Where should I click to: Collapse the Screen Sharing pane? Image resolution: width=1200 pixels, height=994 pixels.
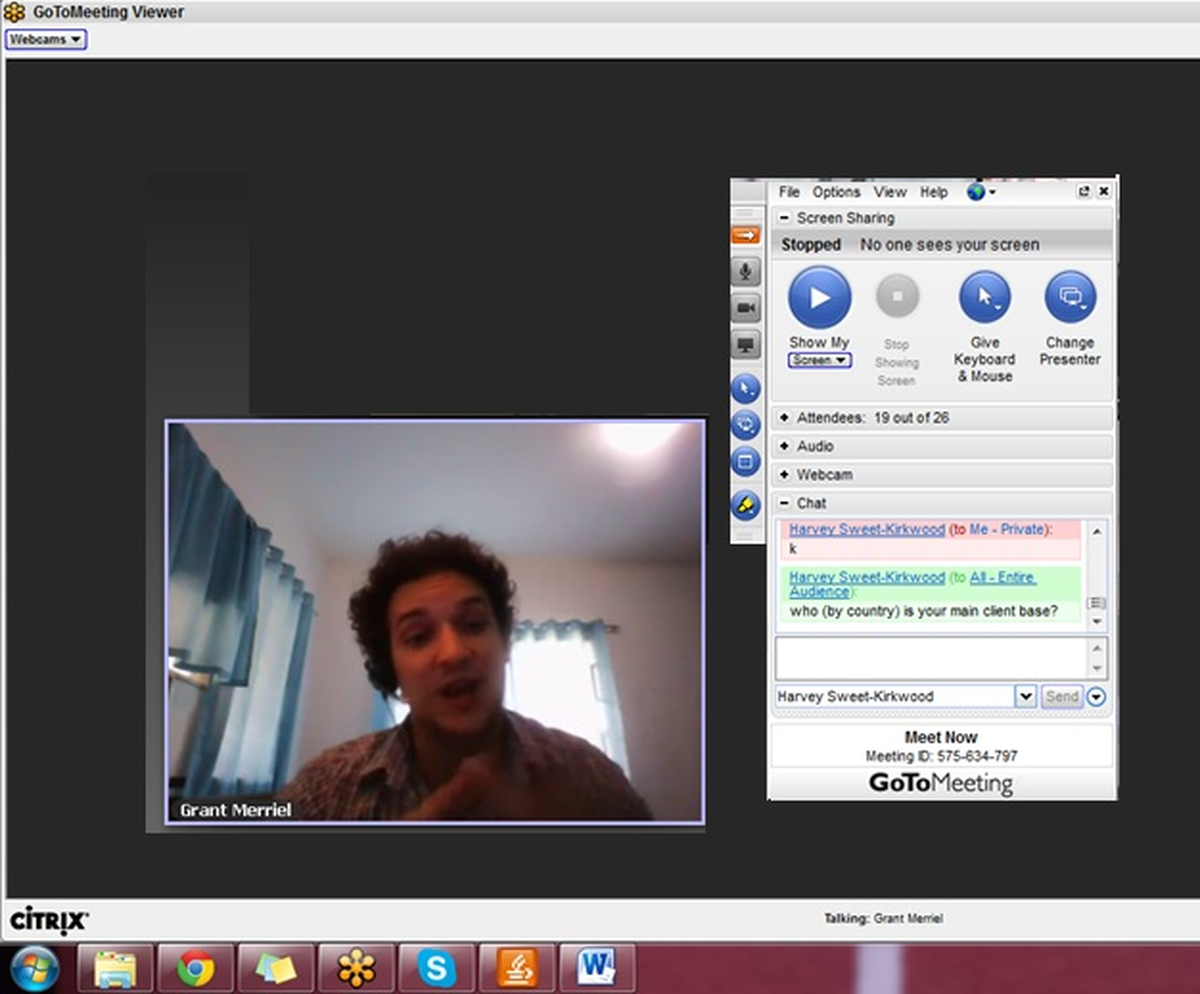click(784, 218)
